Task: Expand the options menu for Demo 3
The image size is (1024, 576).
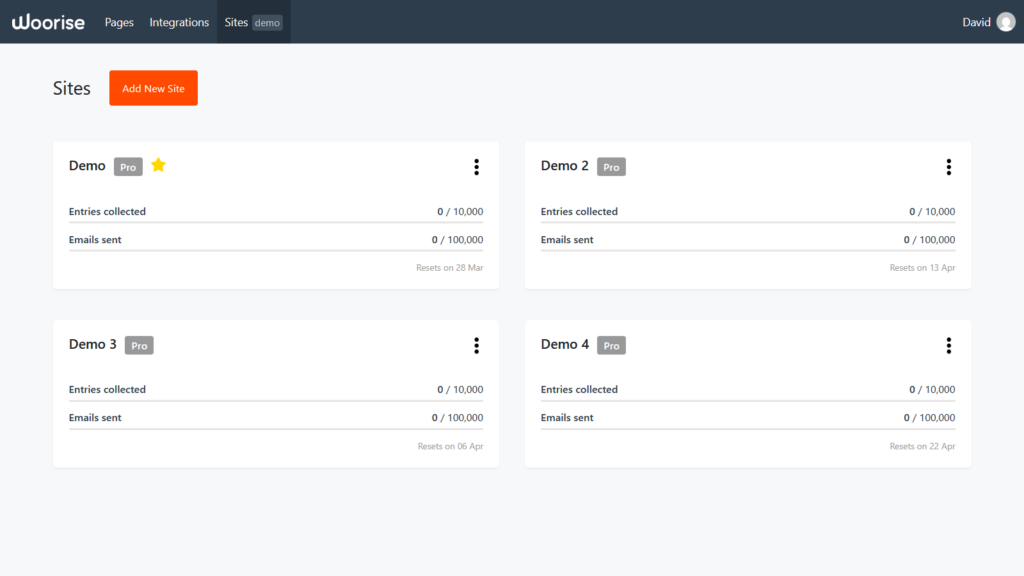Action: click(476, 345)
